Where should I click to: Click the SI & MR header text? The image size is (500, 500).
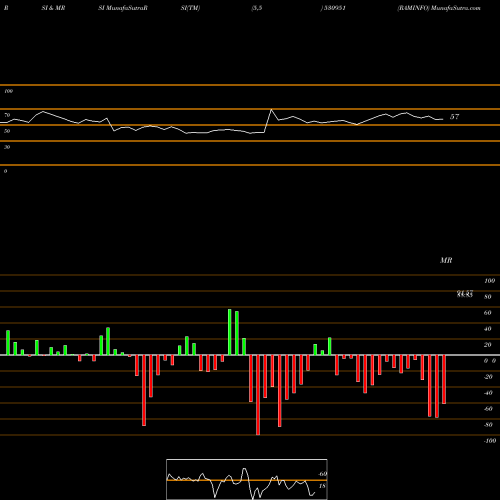click(x=53, y=8)
